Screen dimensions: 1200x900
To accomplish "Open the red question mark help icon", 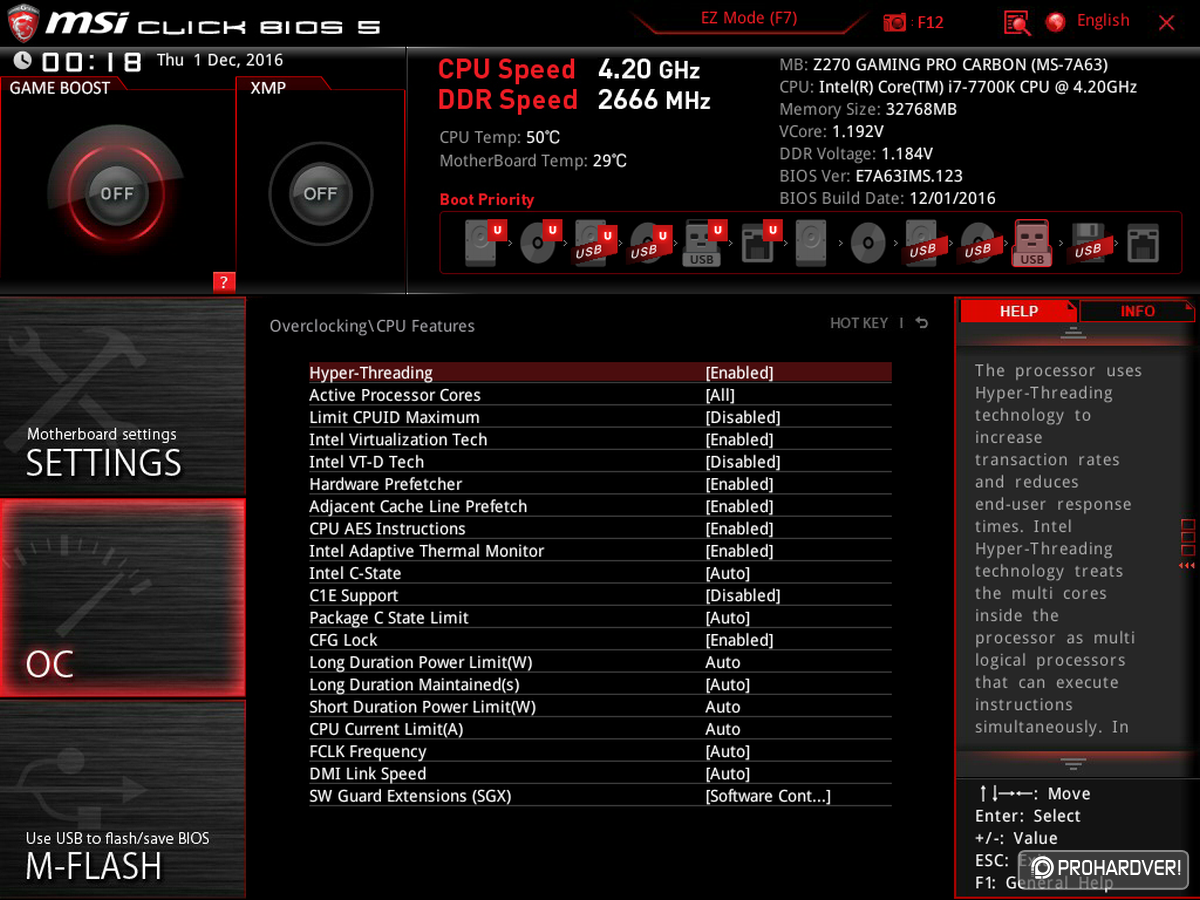I will point(224,282).
